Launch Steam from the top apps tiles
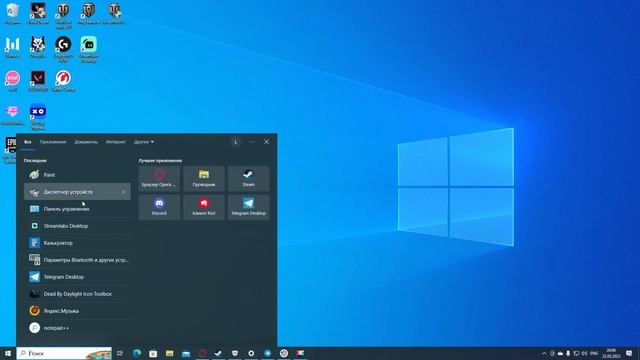The width and height of the screenshot is (640, 360). (249, 179)
